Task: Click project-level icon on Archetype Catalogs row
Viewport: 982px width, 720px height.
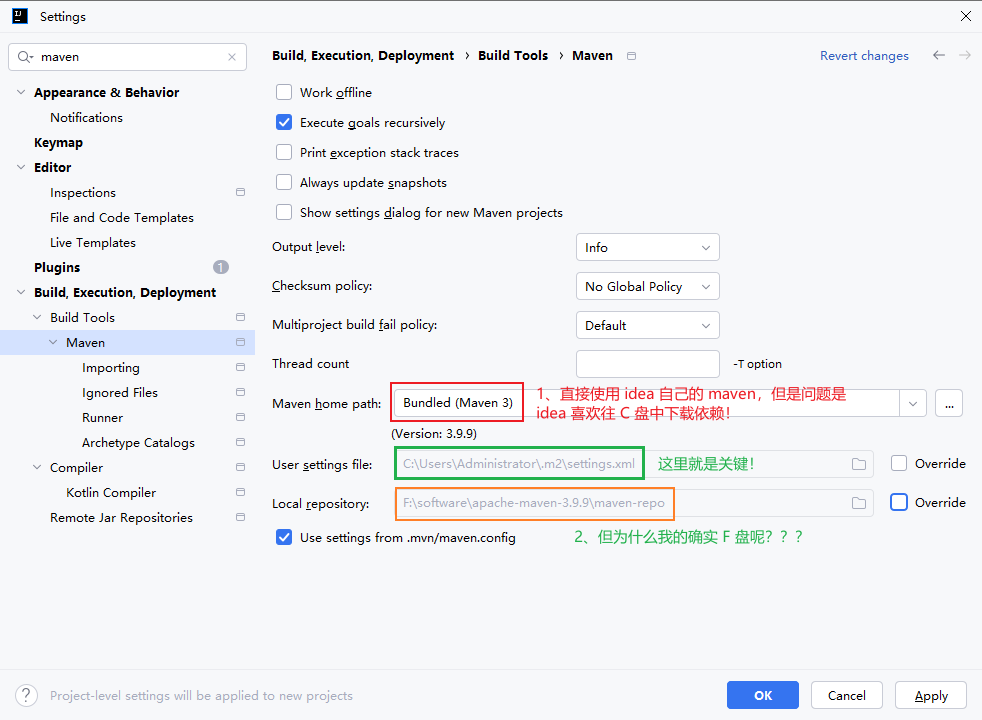Action: (240, 443)
